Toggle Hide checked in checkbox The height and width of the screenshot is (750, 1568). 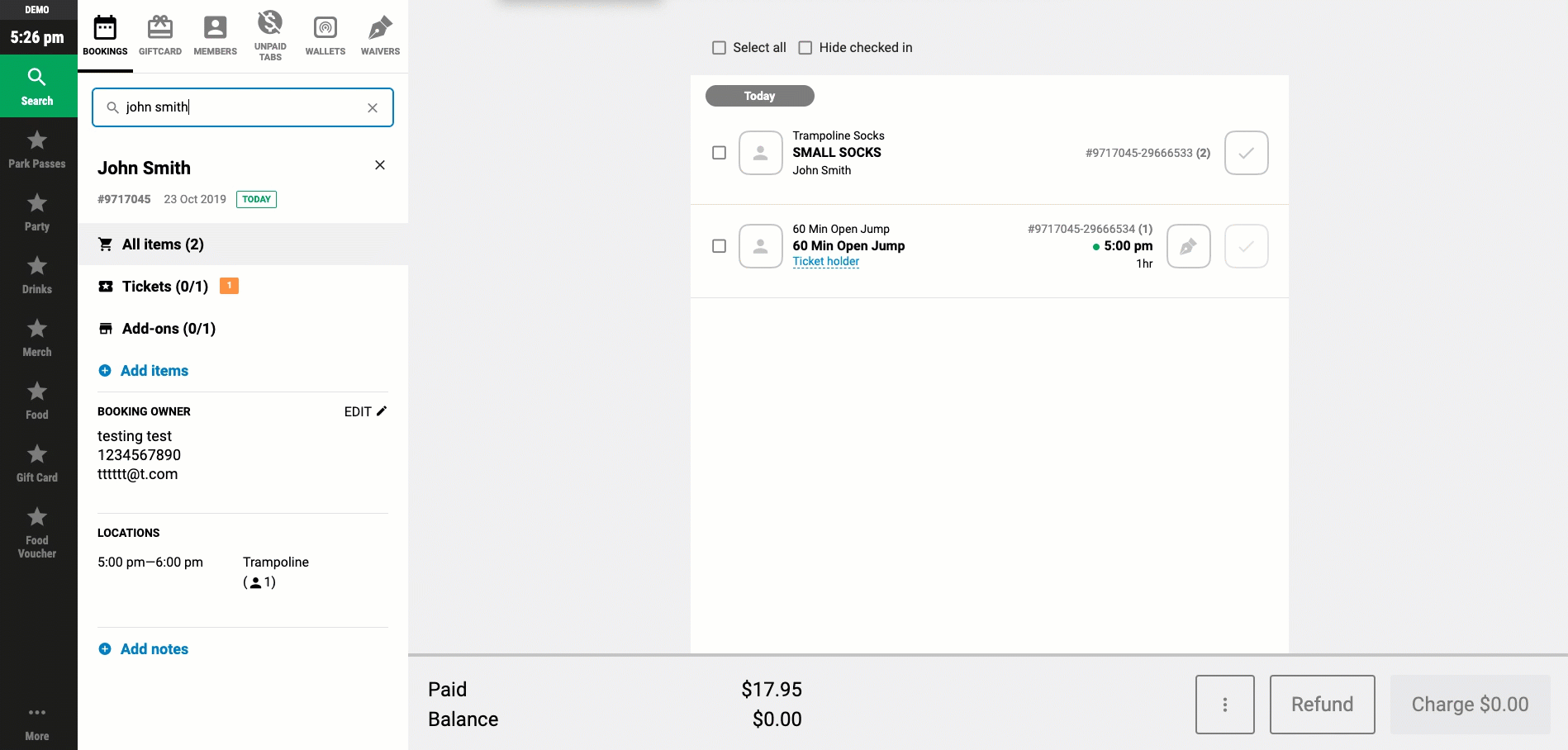(805, 48)
